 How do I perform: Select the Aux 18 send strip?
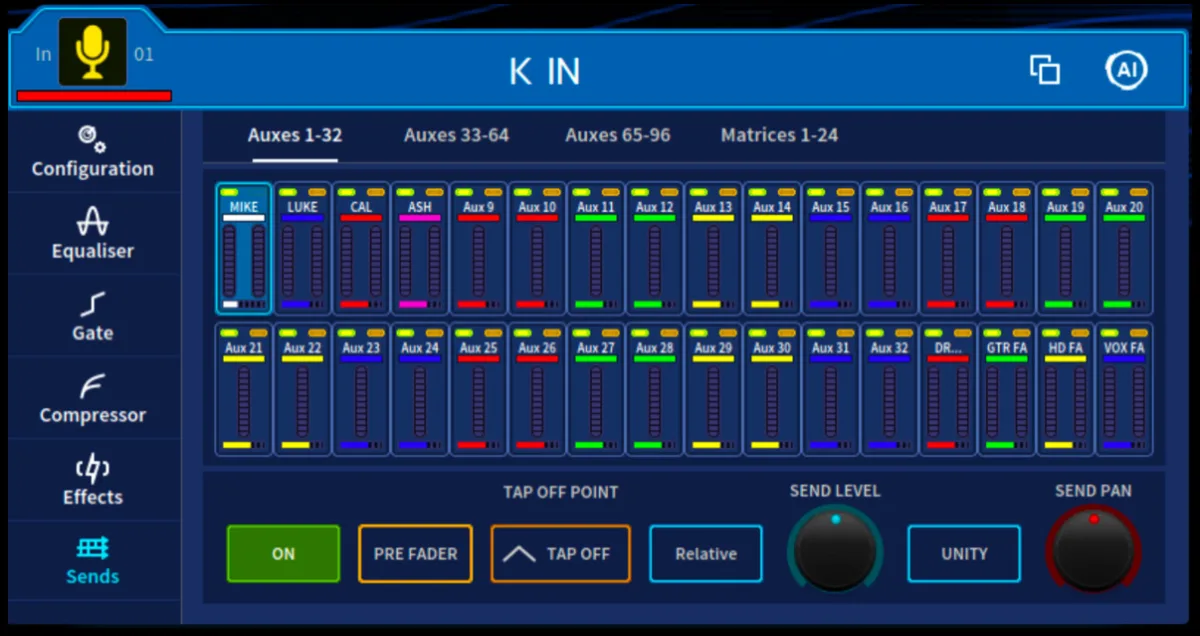pyautogui.click(x=1007, y=249)
